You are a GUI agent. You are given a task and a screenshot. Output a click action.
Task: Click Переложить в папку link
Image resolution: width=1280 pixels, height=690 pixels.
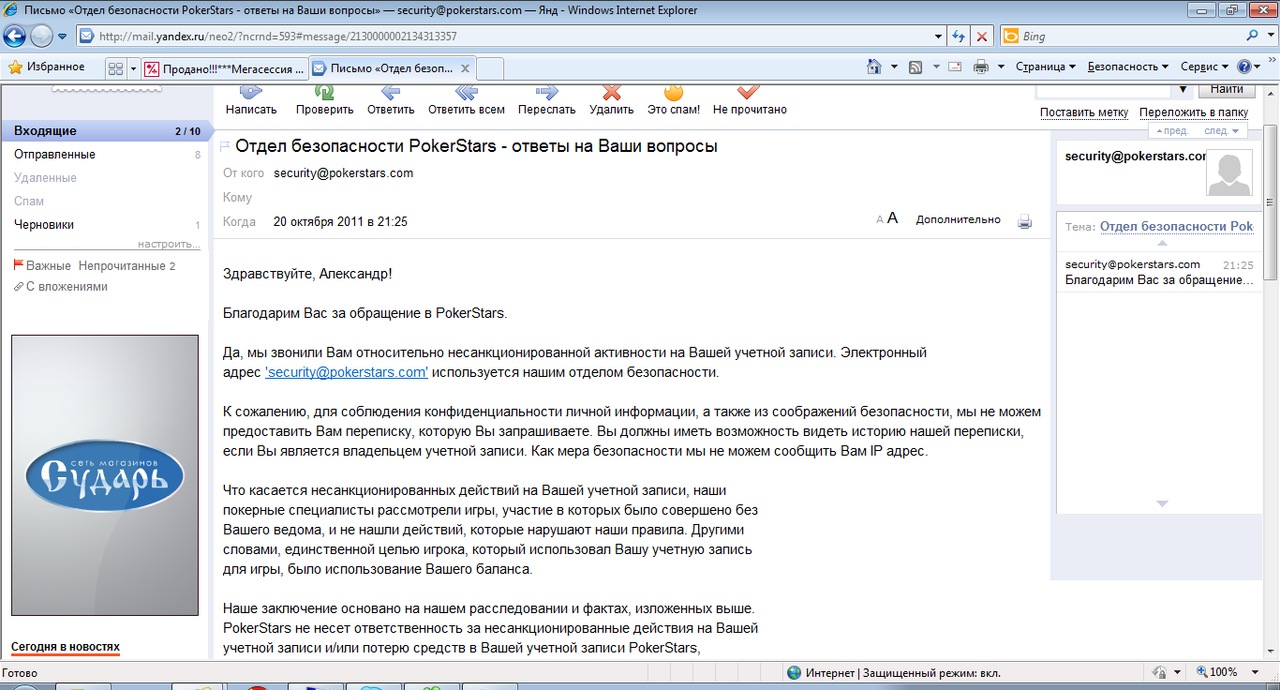1194,112
